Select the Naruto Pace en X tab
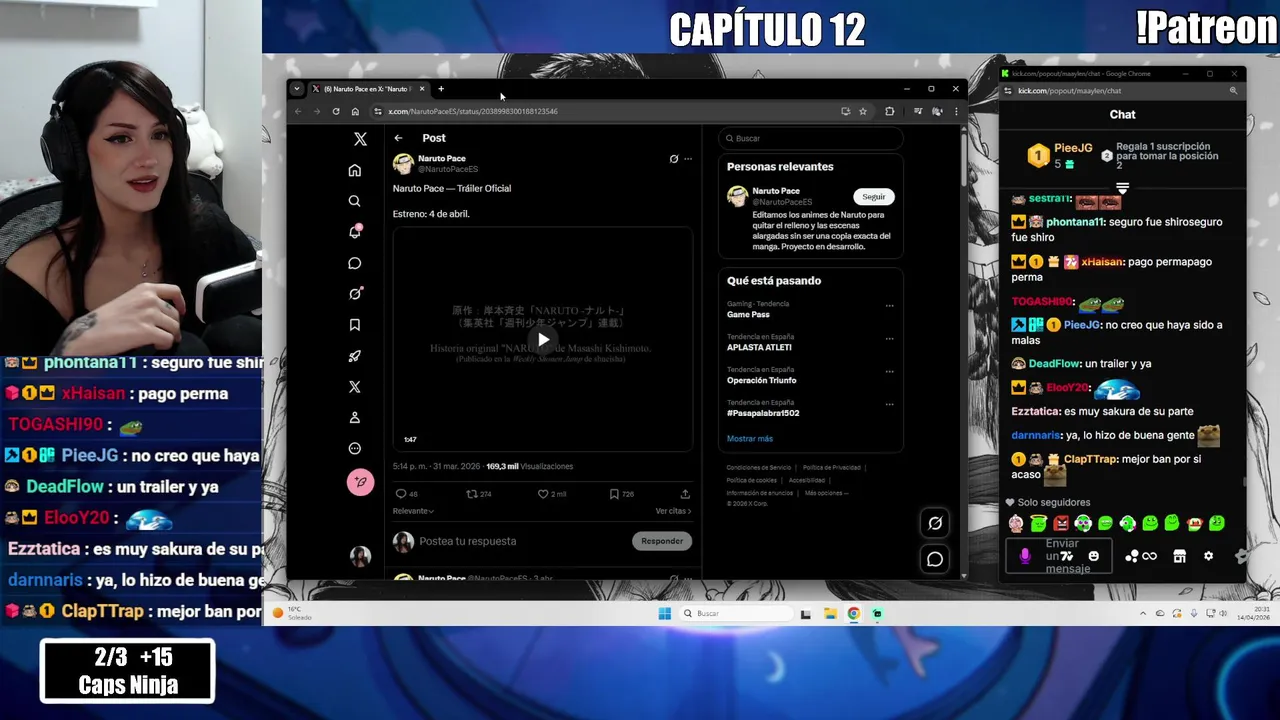The image size is (1280, 720). coord(365,89)
